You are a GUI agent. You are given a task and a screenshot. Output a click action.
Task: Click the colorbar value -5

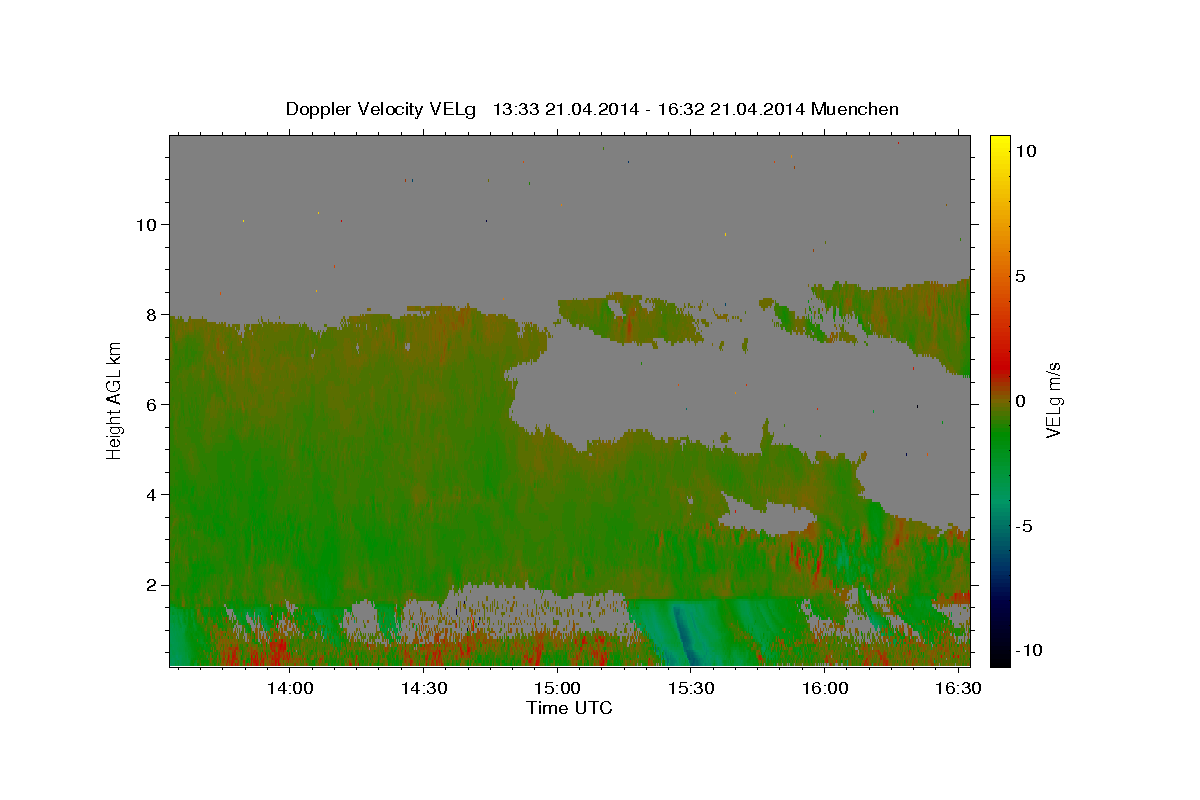point(1026,526)
